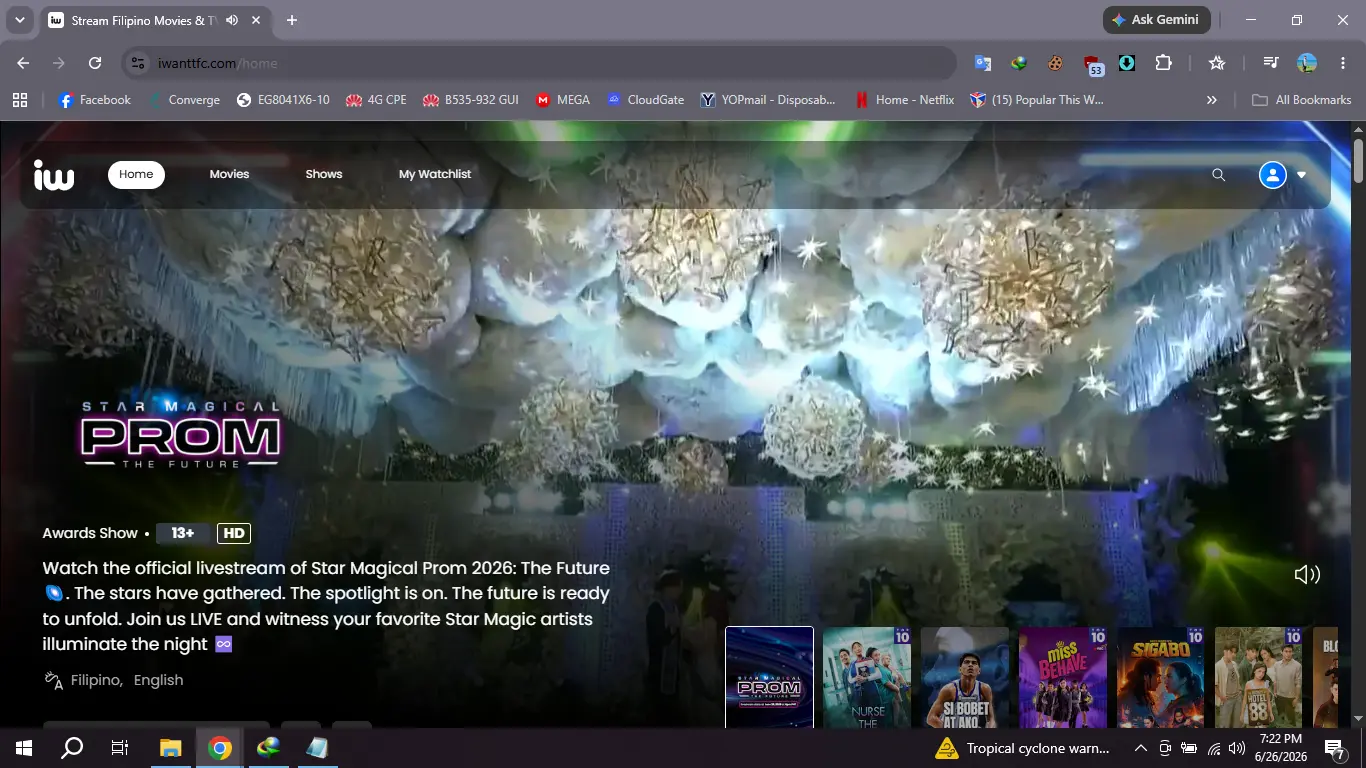Open the site information icon in the address bar

139,63
